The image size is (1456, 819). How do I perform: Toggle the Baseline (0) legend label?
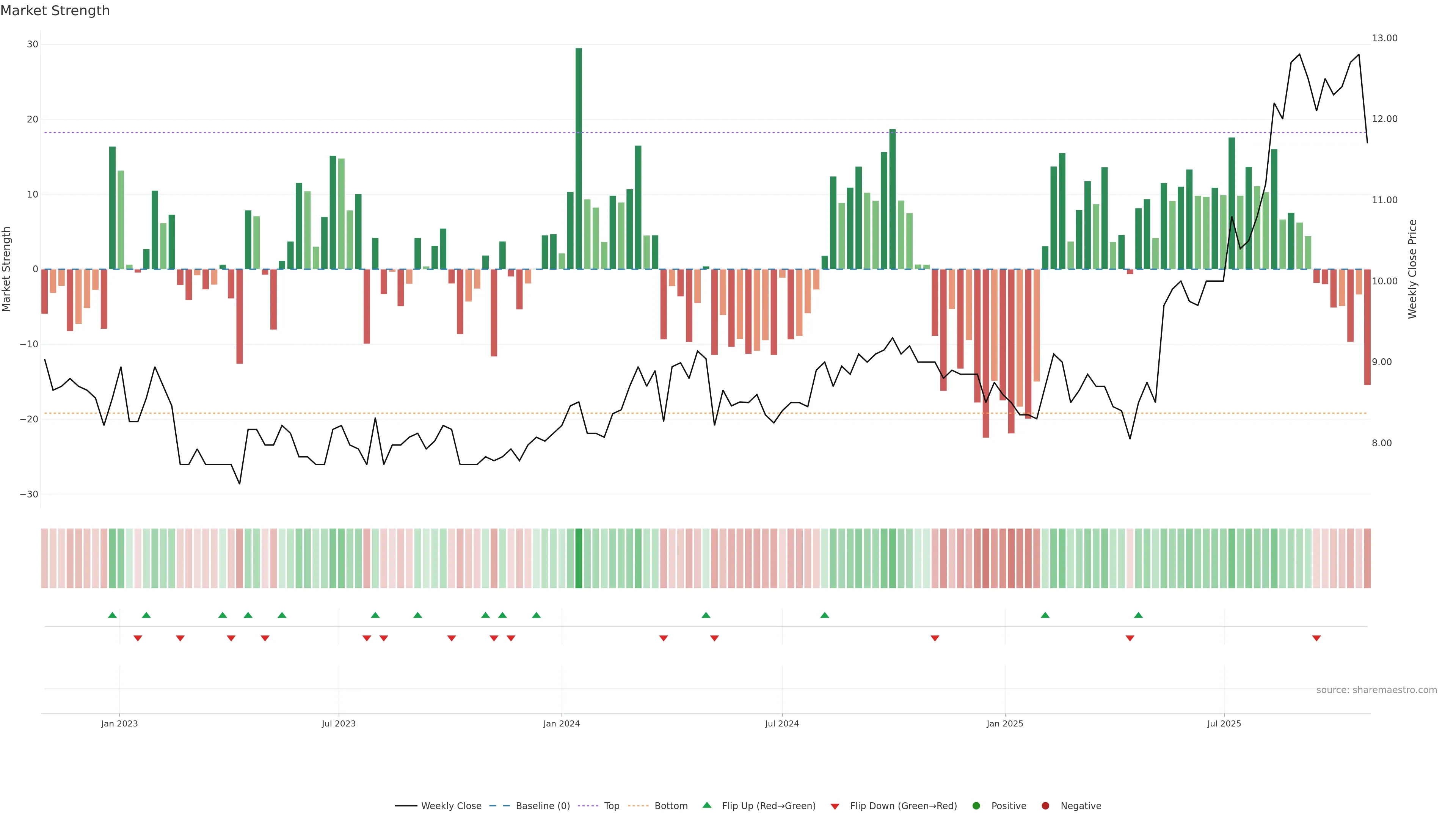pyautogui.click(x=543, y=805)
